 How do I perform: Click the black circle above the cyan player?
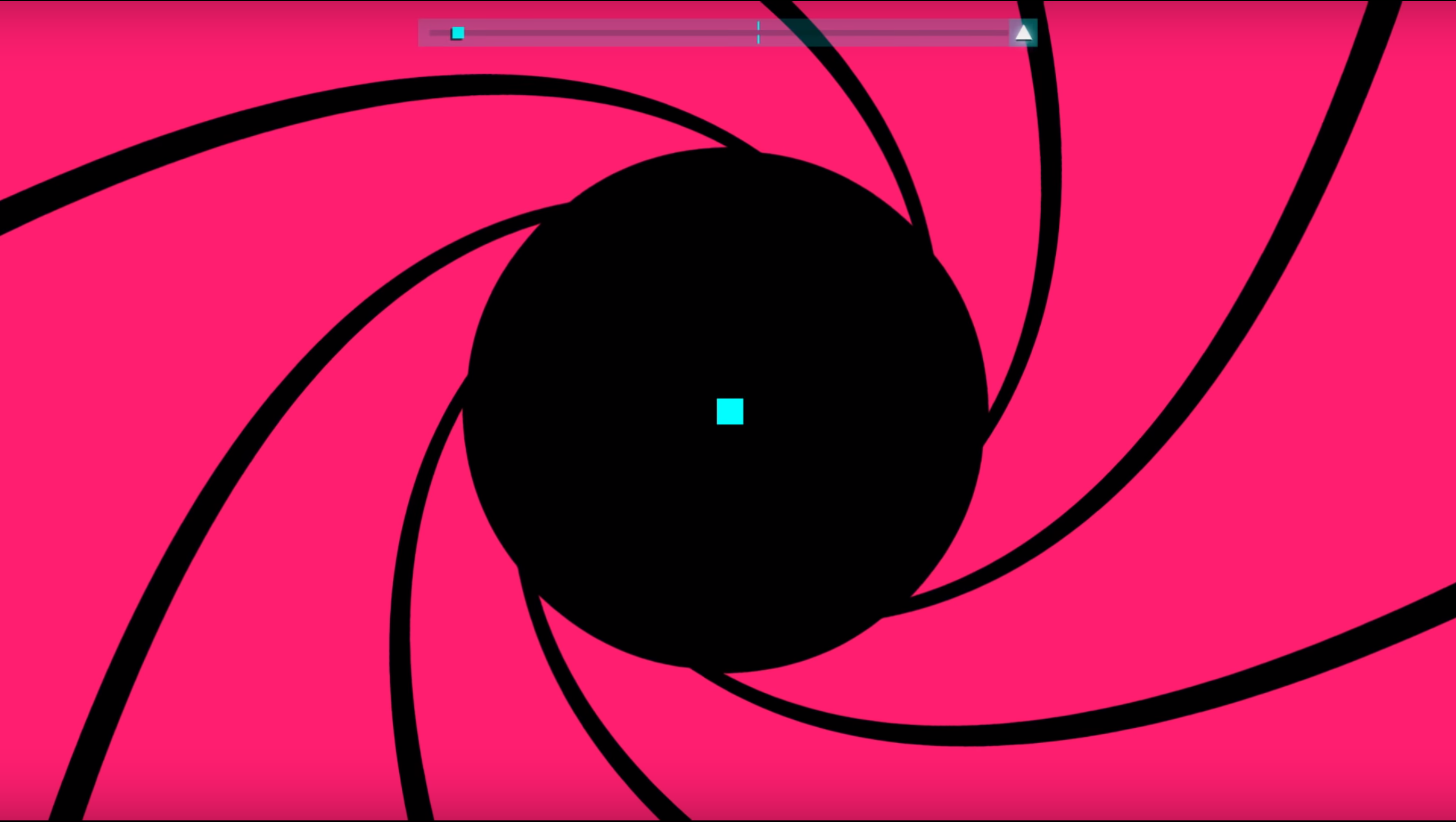(x=730, y=272)
